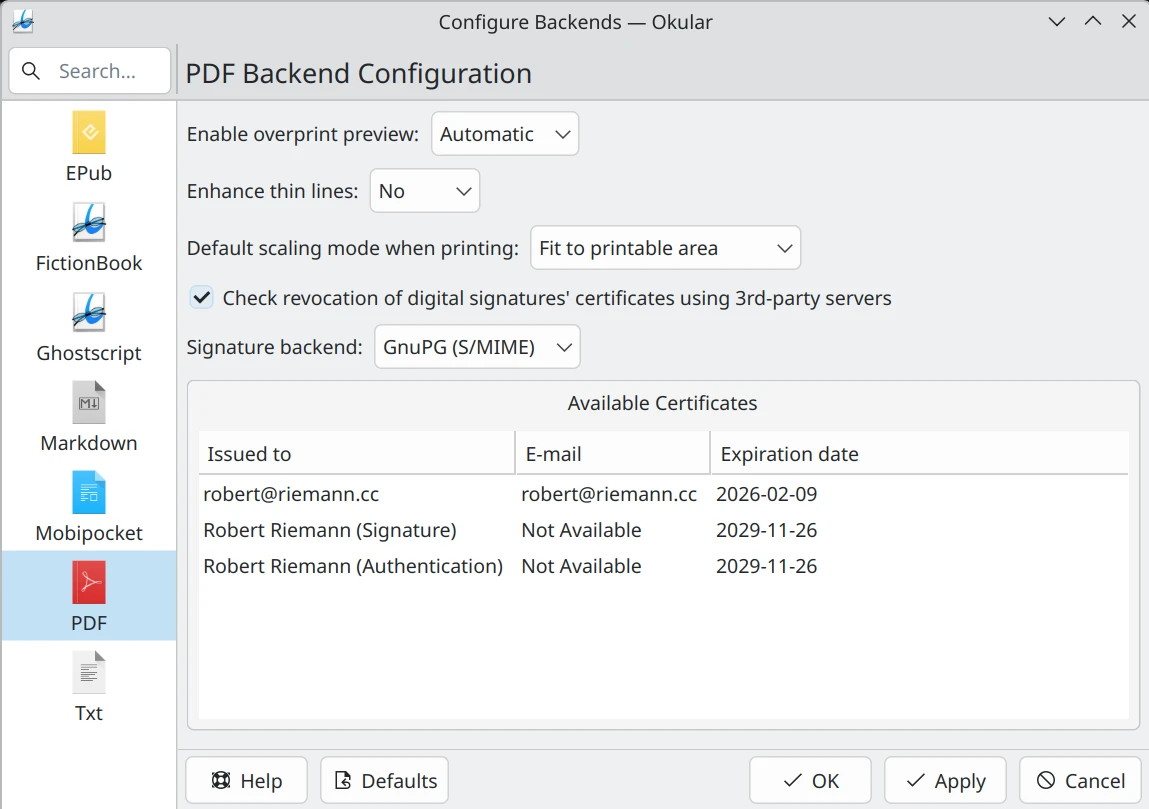
Task: Select the Mobipocket backend icon
Action: click(x=89, y=492)
